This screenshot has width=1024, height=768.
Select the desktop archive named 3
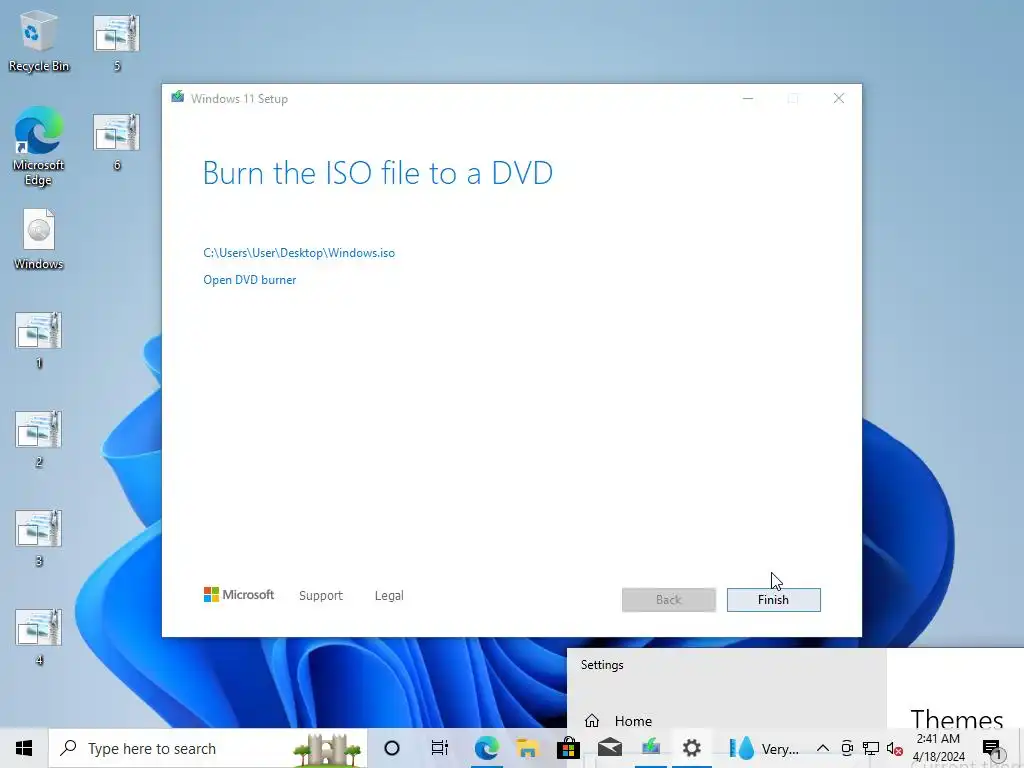(39, 539)
